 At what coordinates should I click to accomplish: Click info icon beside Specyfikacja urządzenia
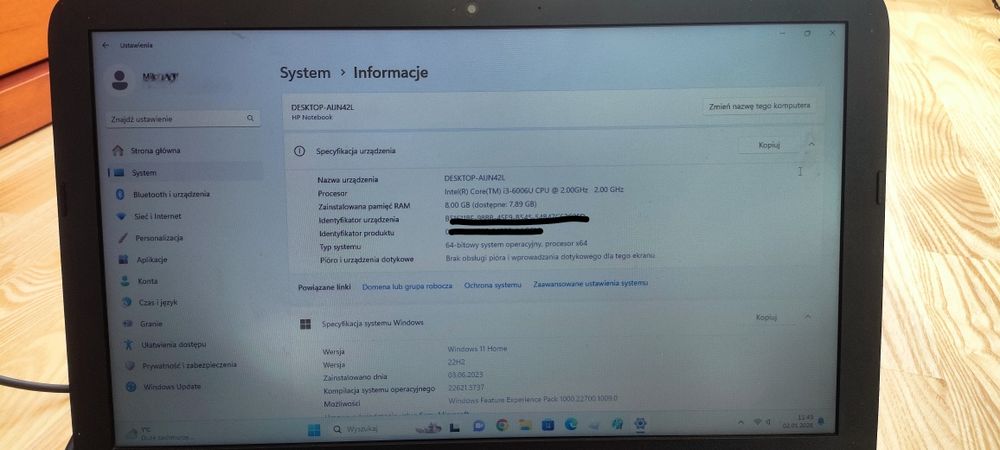(299, 151)
